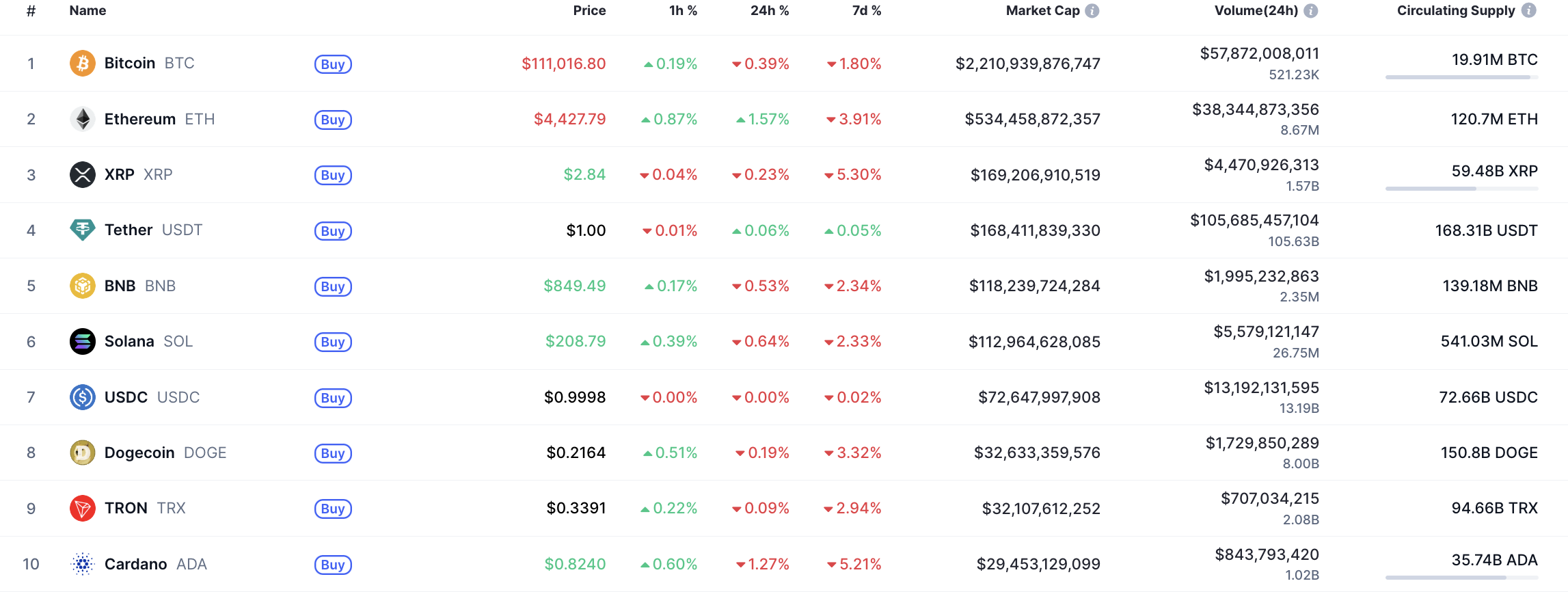Image resolution: width=1568 pixels, height=592 pixels.
Task: Click the TRON logo icon
Action: (x=83, y=508)
